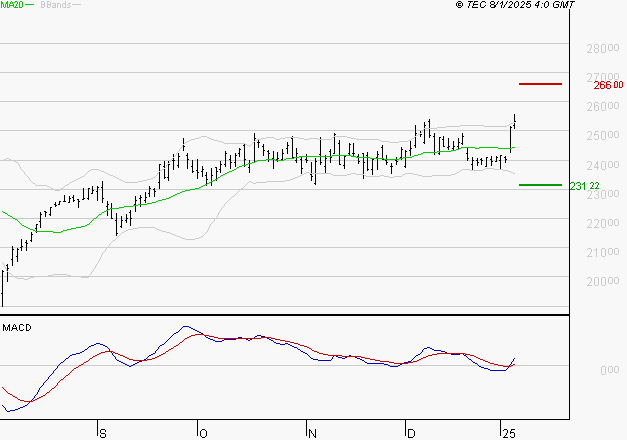Image resolution: width=627 pixels, height=440 pixels.
Task: Click the 230.00 price axis label
Action: point(603,194)
